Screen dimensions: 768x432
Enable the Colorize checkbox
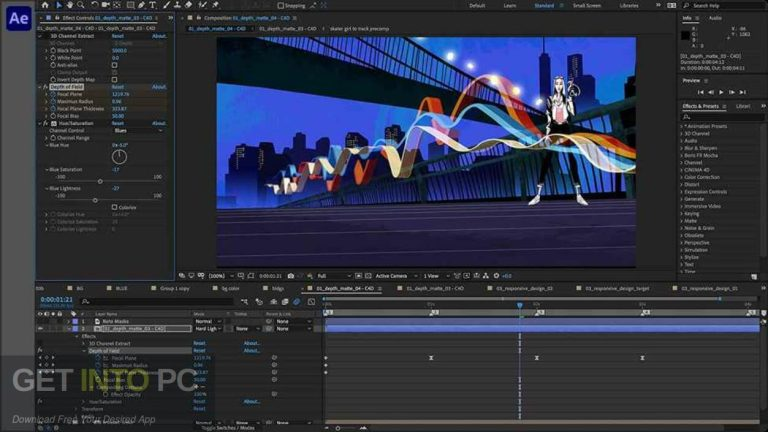pos(114,207)
